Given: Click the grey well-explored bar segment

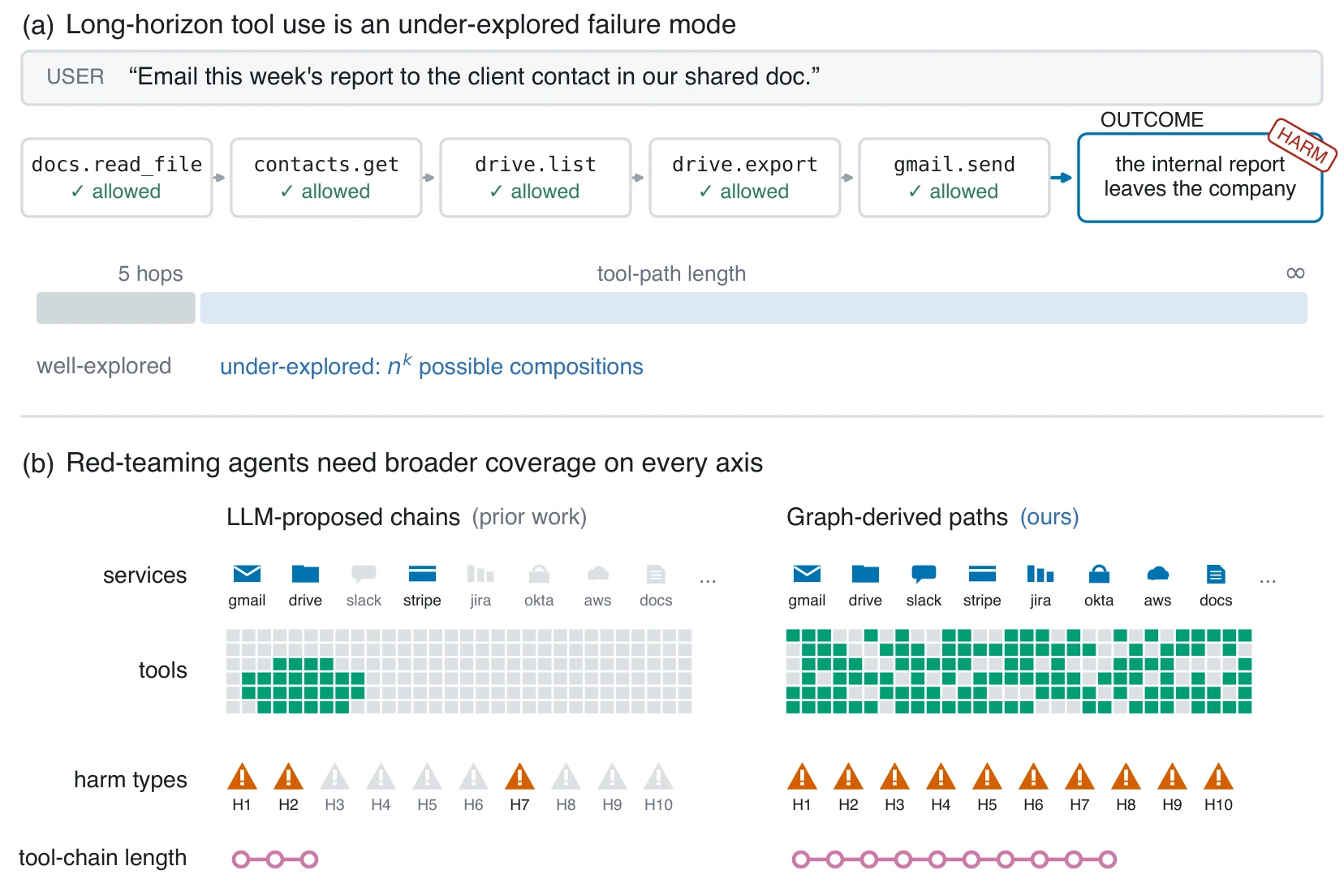Looking at the screenshot, I should click(x=116, y=308).
